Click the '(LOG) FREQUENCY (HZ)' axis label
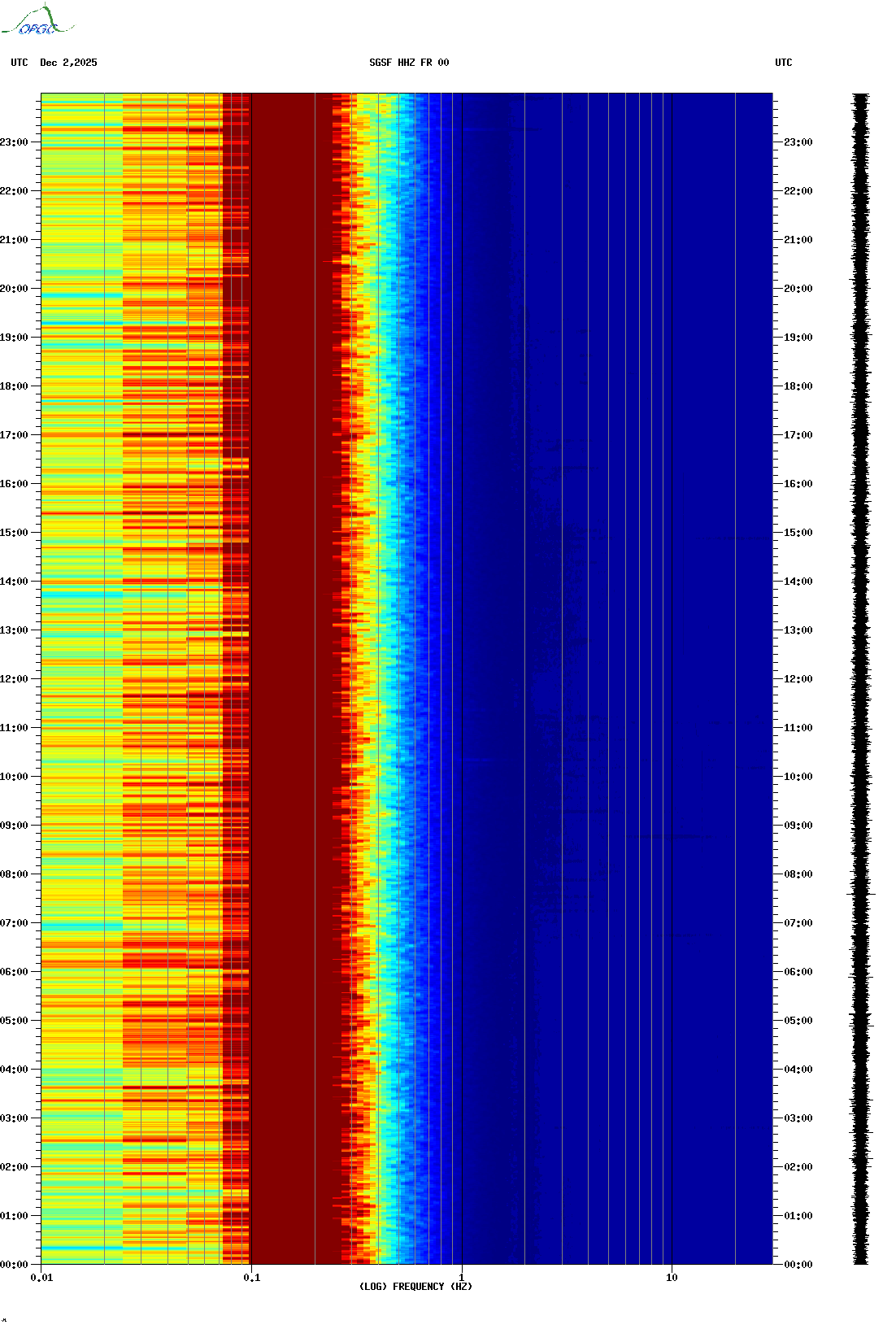Viewport: 896px width, 1329px height. (415, 1287)
